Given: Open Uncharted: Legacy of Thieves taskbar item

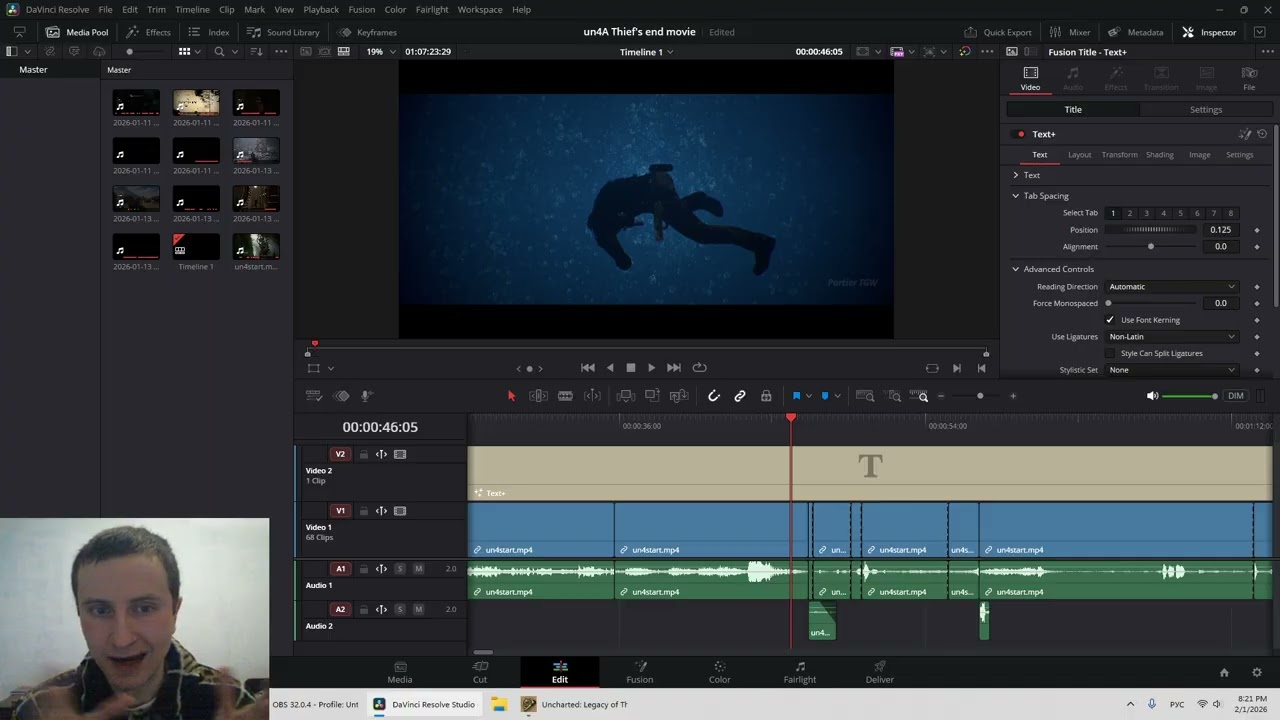Looking at the screenshot, I should (575, 704).
